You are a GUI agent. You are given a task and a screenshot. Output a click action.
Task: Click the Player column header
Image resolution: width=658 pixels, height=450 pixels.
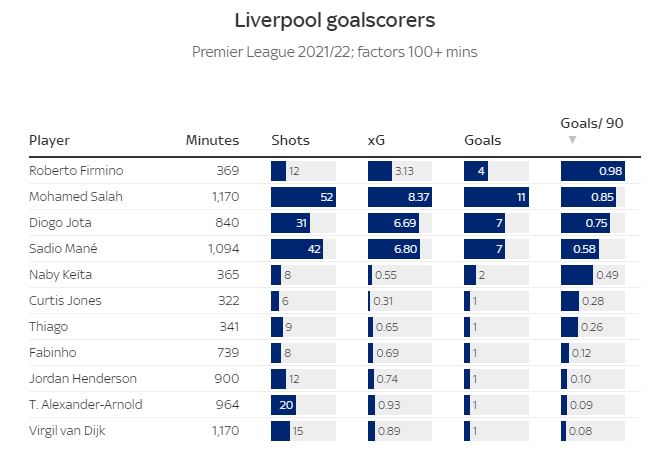[x=49, y=141]
